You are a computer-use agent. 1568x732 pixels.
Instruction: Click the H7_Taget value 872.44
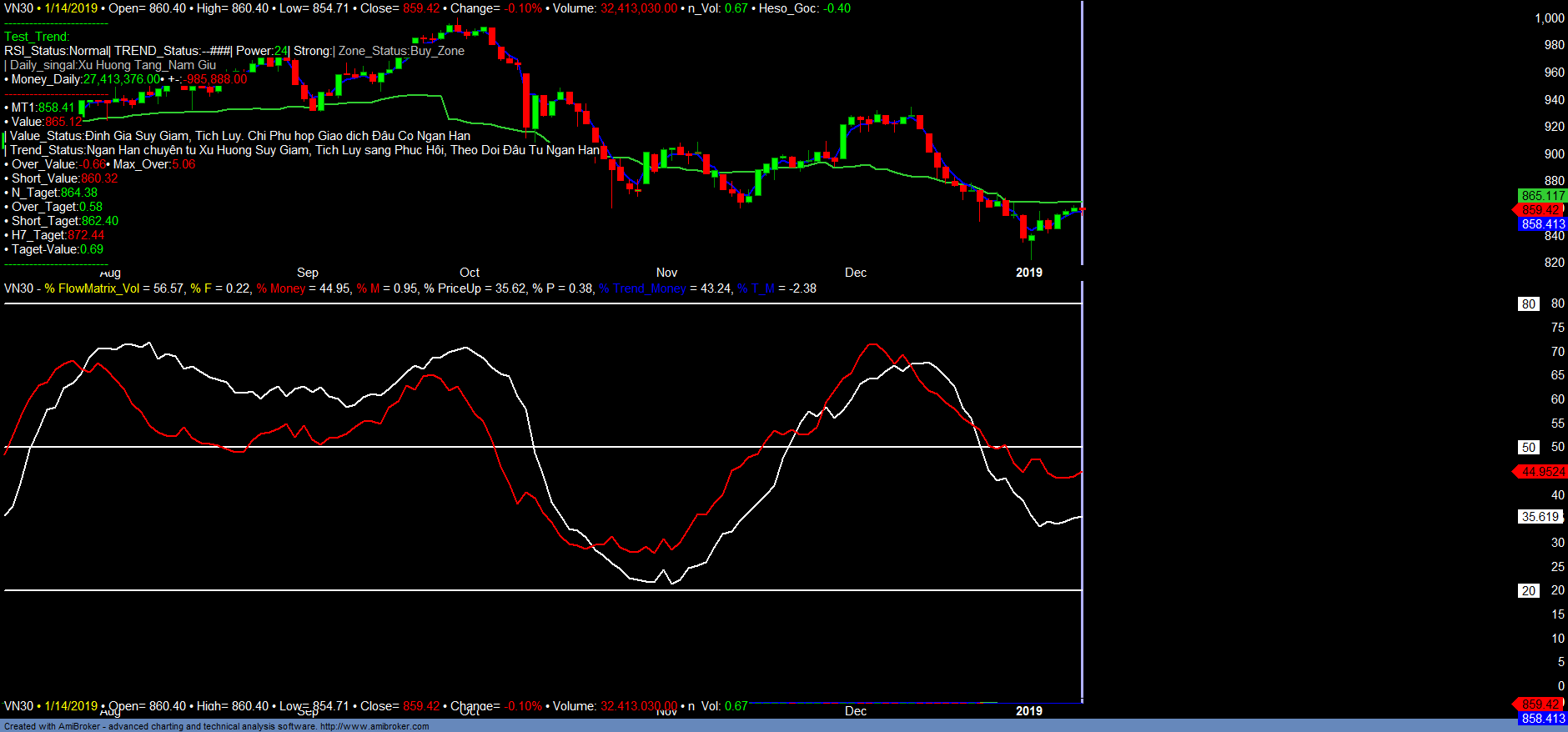point(86,235)
